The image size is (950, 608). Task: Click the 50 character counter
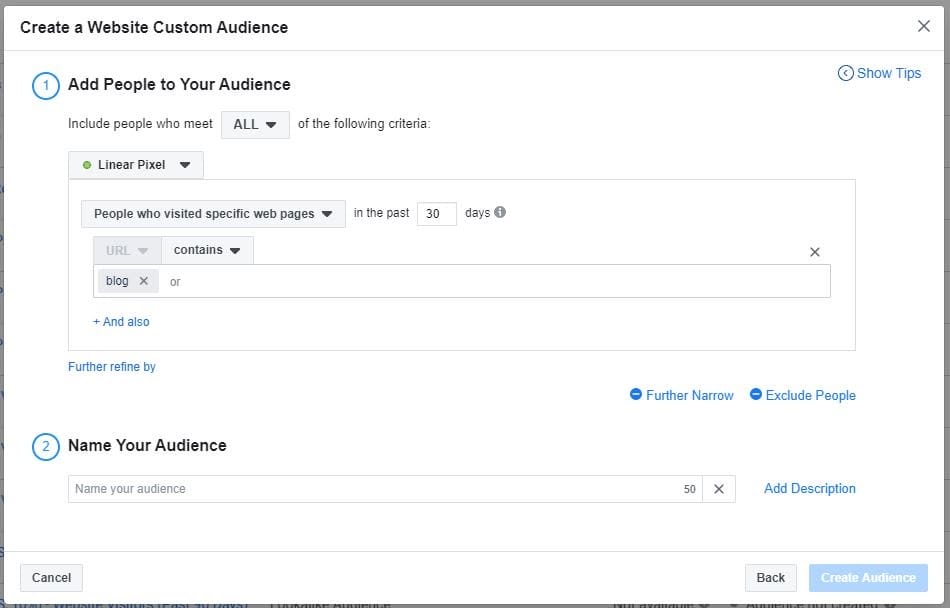coord(689,489)
